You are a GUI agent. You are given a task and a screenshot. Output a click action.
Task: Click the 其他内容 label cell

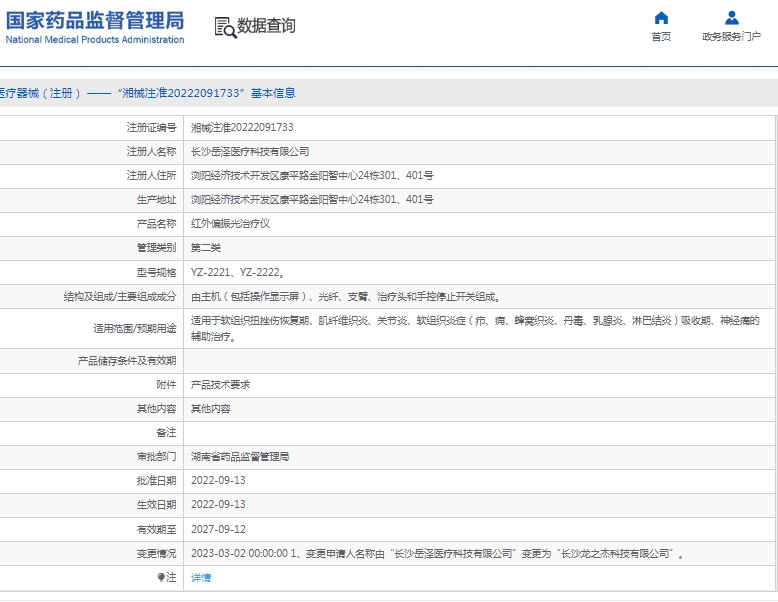click(156, 408)
